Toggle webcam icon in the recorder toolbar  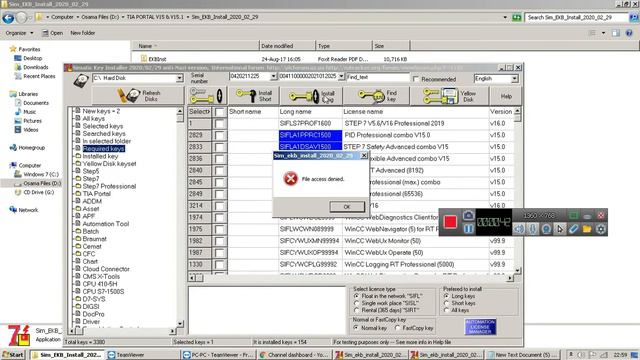(546, 229)
